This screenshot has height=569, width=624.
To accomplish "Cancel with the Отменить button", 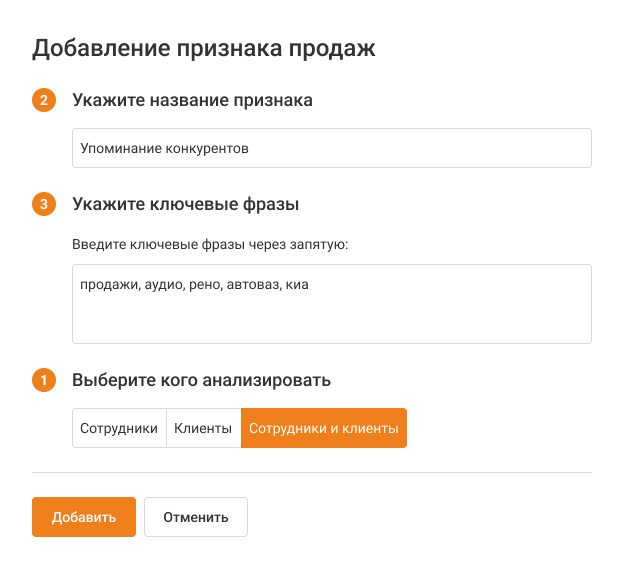I will click(196, 517).
